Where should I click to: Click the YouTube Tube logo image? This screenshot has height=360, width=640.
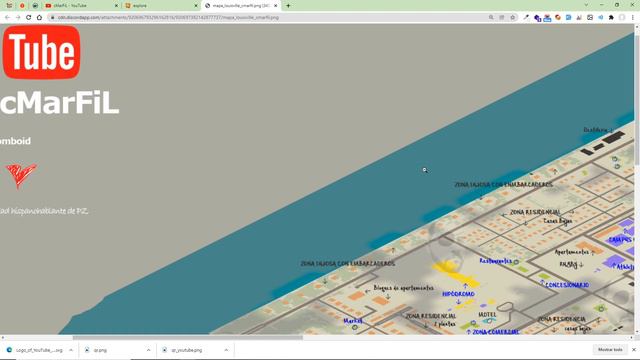coord(41,52)
